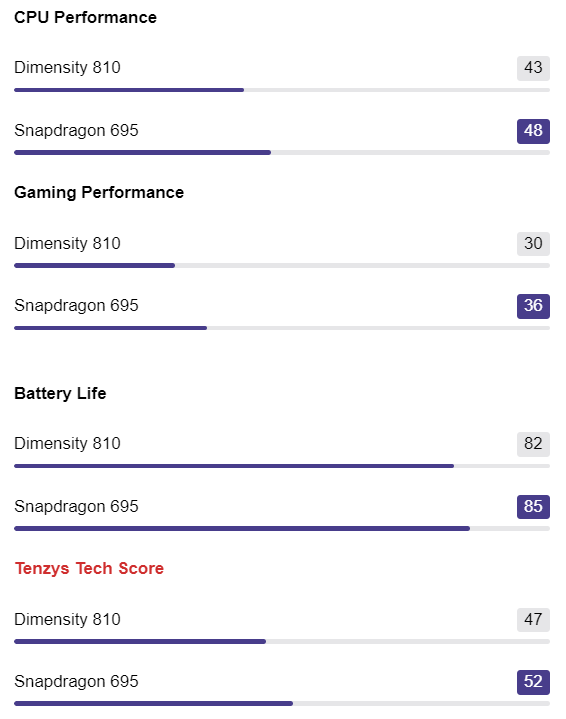Click the Dimensity 810 gaming performance bar
Viewport: 566px width, 719px height.
click(x=282, y=265)
